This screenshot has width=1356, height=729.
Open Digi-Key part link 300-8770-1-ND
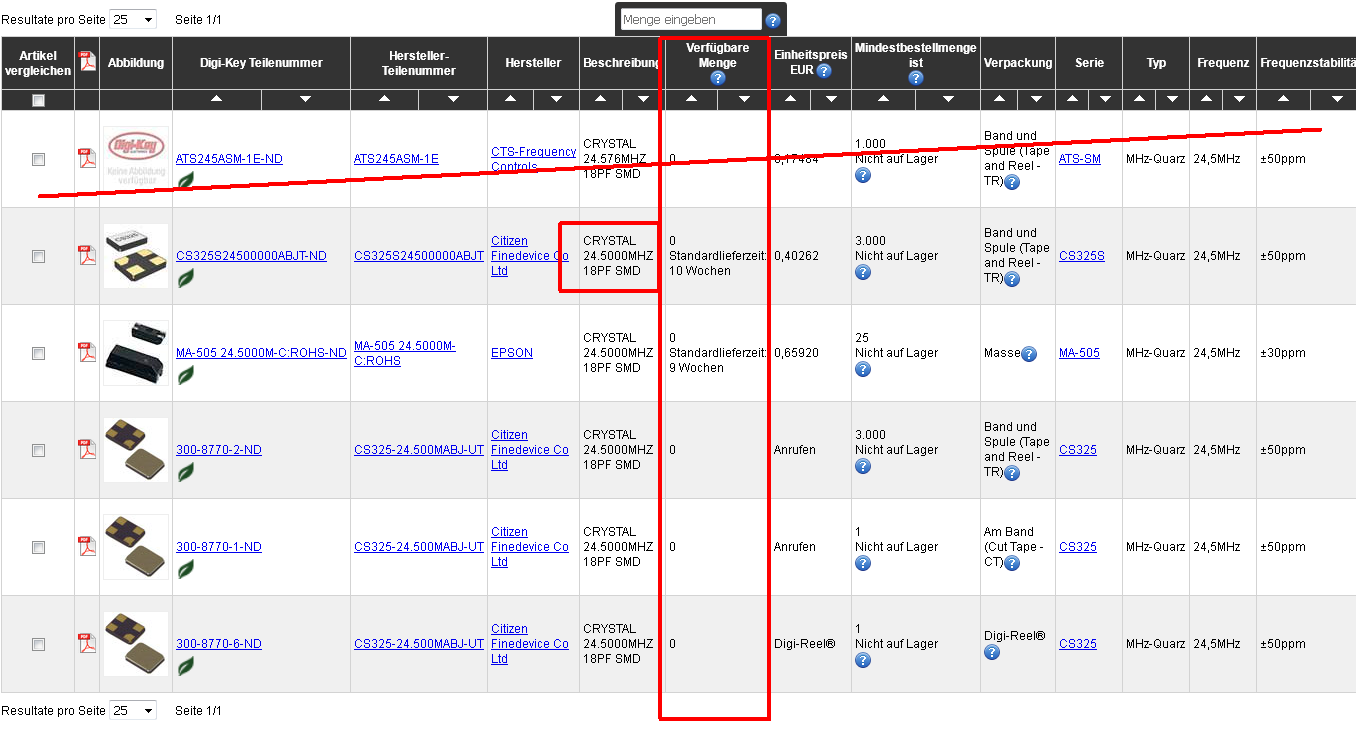[x=219, y=547]
